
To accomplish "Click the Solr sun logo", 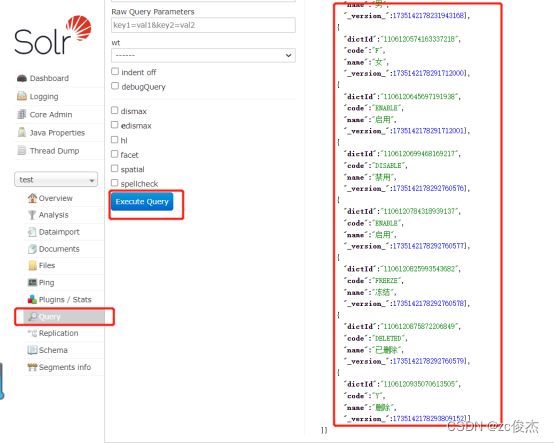I will [x=78, y=28].
